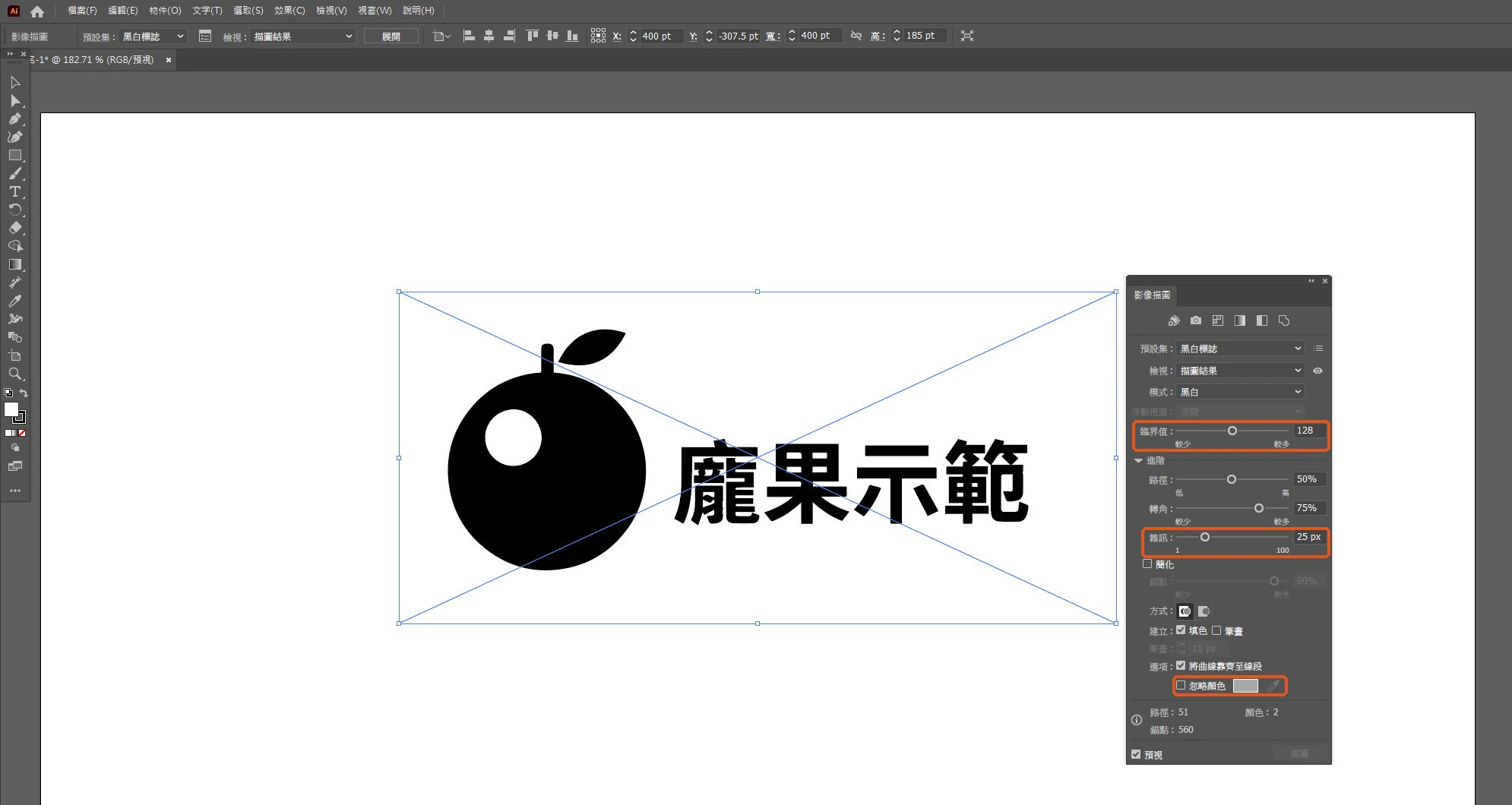The width and height of the screenshot is (1512, 805).
Task: Select the 影像描圖 panel tab
Action: 1152,295
